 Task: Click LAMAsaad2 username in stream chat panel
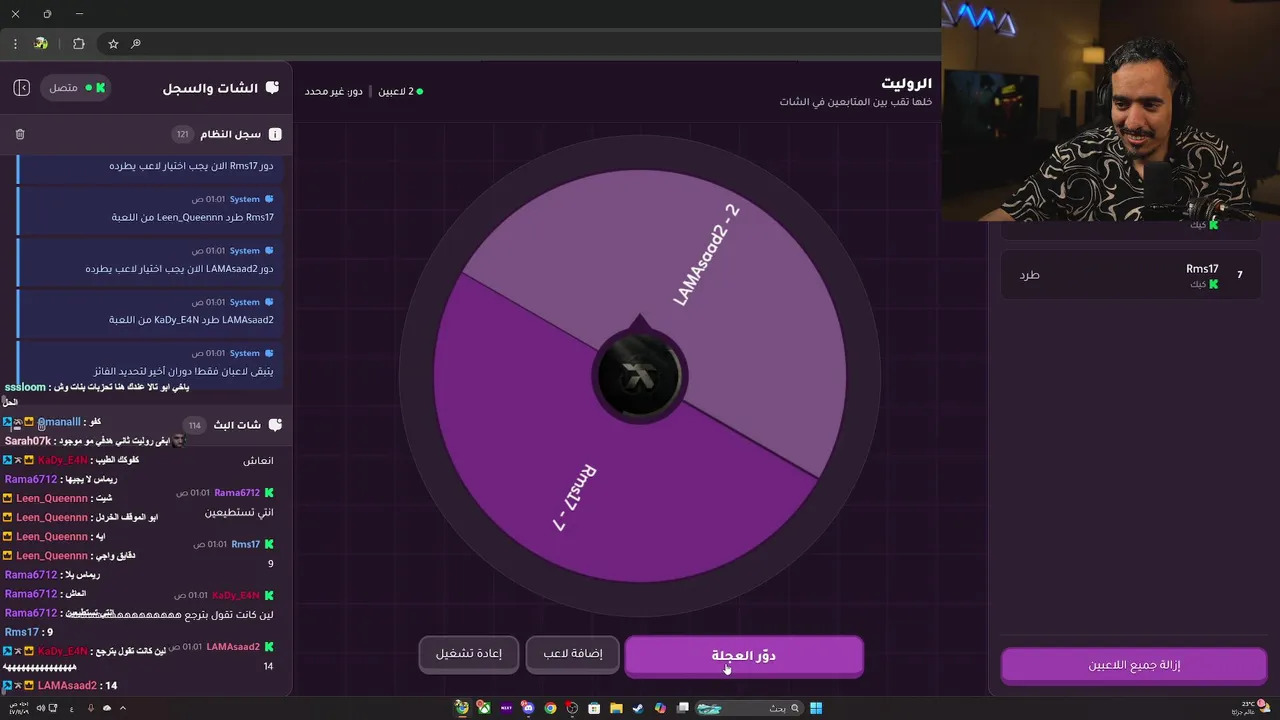(233, 647)
